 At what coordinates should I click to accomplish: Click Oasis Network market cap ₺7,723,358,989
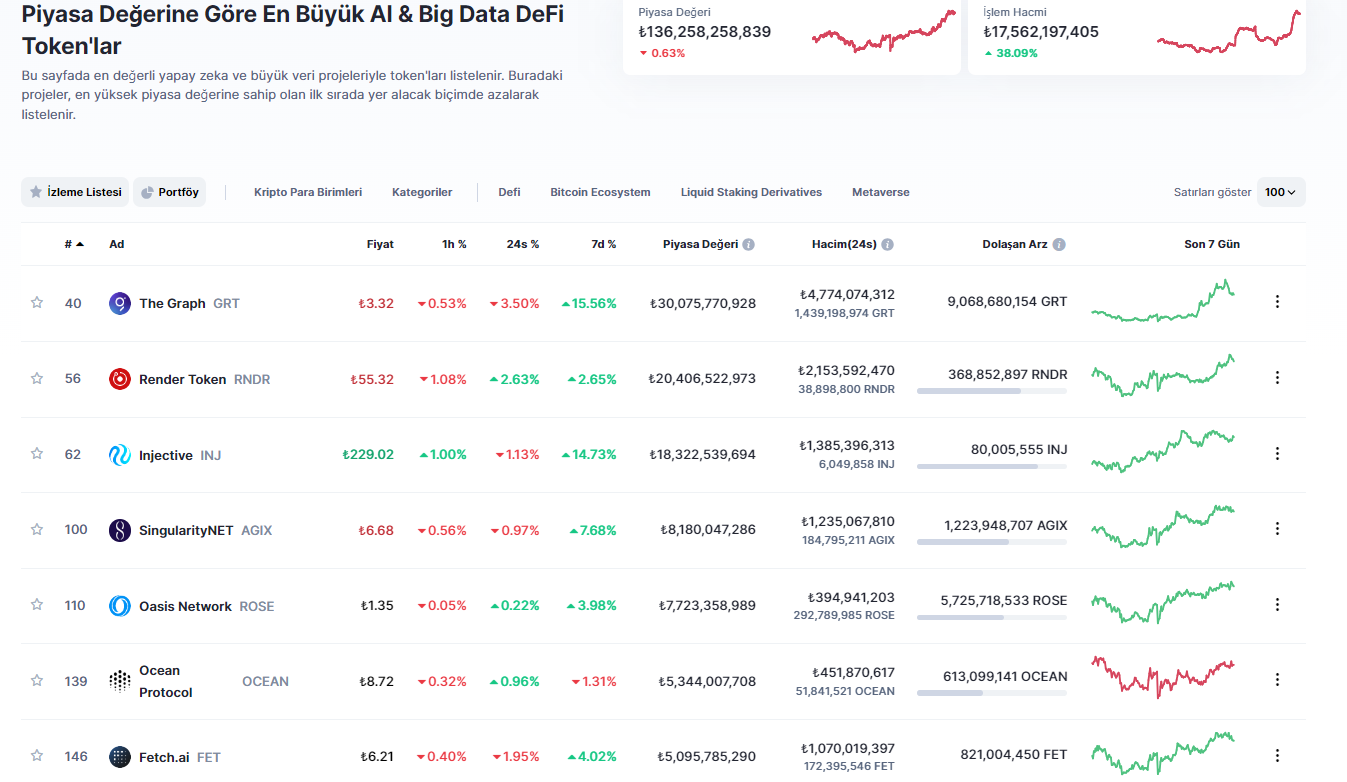tap(707, 606)
